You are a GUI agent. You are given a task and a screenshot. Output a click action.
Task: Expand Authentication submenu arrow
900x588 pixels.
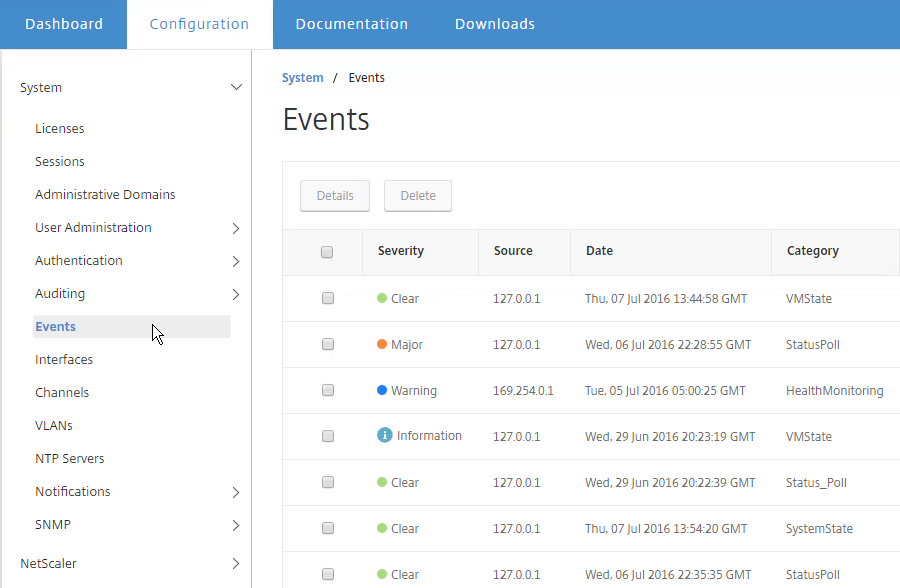point(235,261)
